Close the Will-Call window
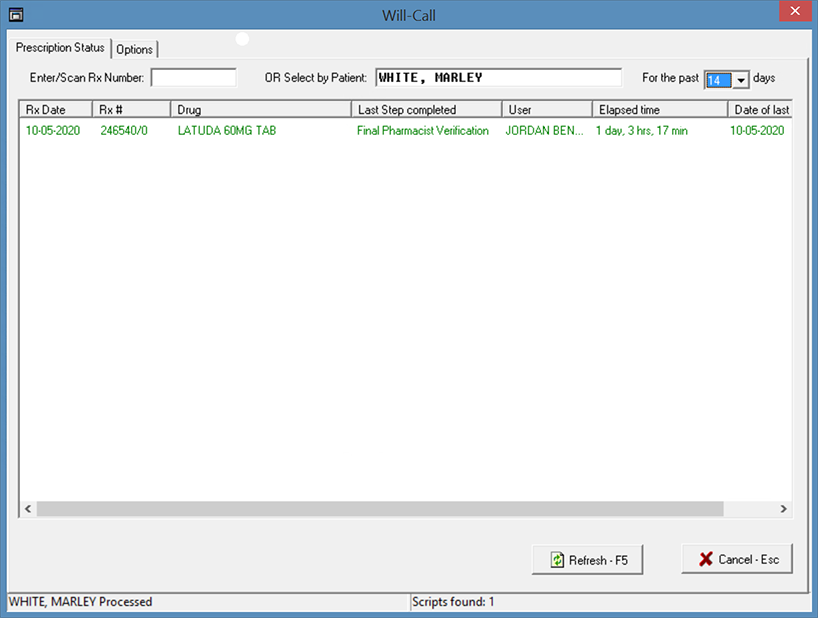The width and height of the screenshot is (818, 618). (x=794, y=14)
